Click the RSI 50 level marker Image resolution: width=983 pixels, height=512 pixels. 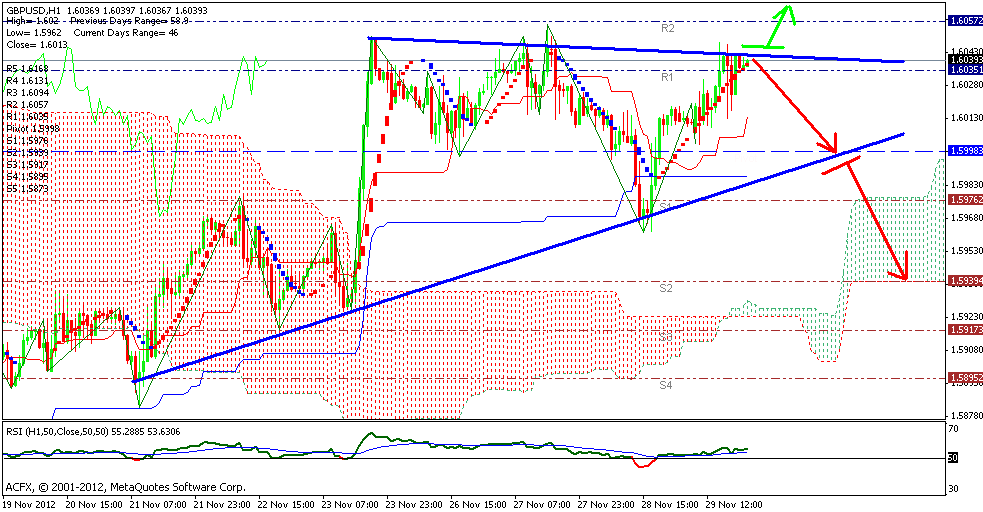(x=954, y=458)
